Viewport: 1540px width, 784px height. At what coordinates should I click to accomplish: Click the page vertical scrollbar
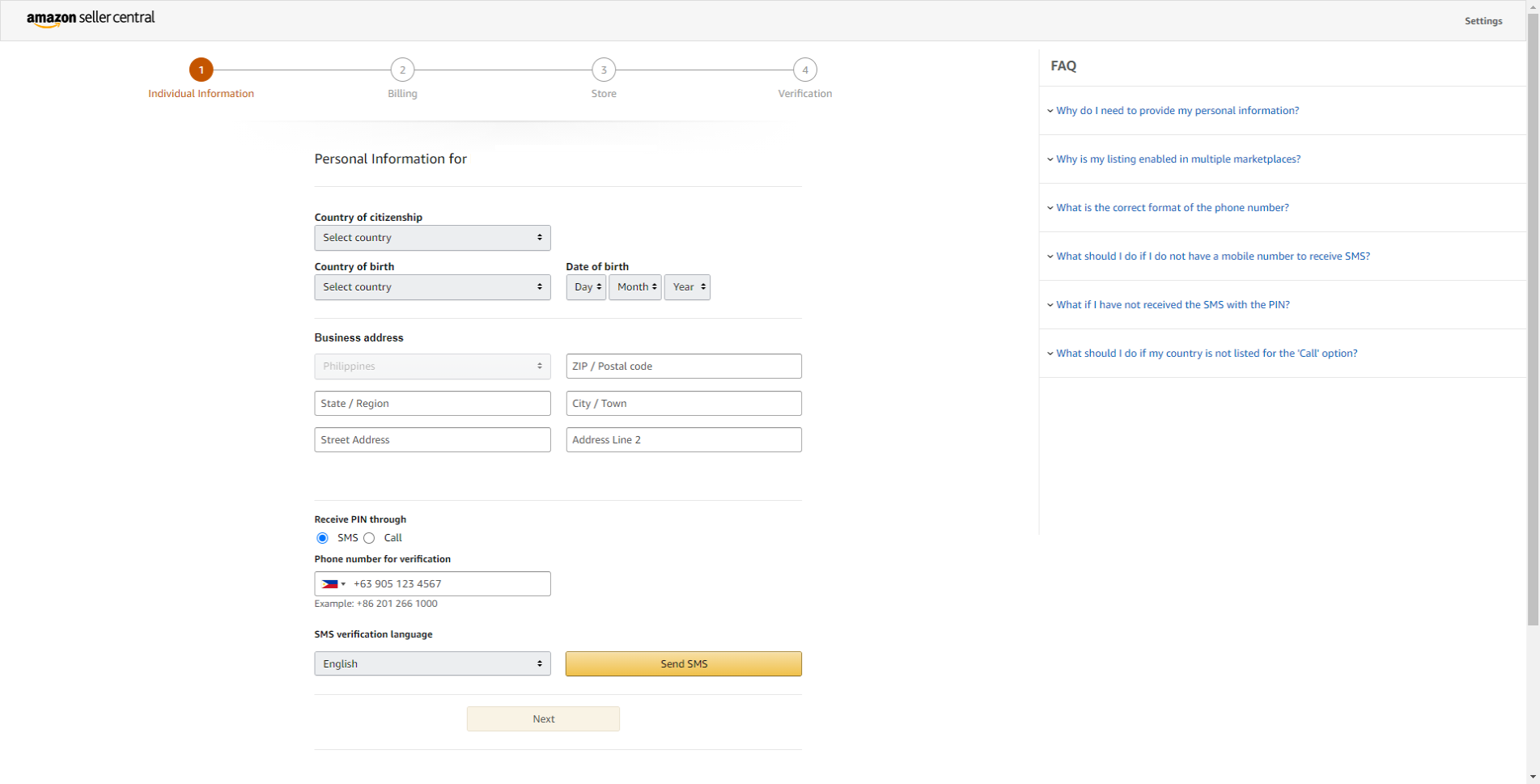[1533, 324]
